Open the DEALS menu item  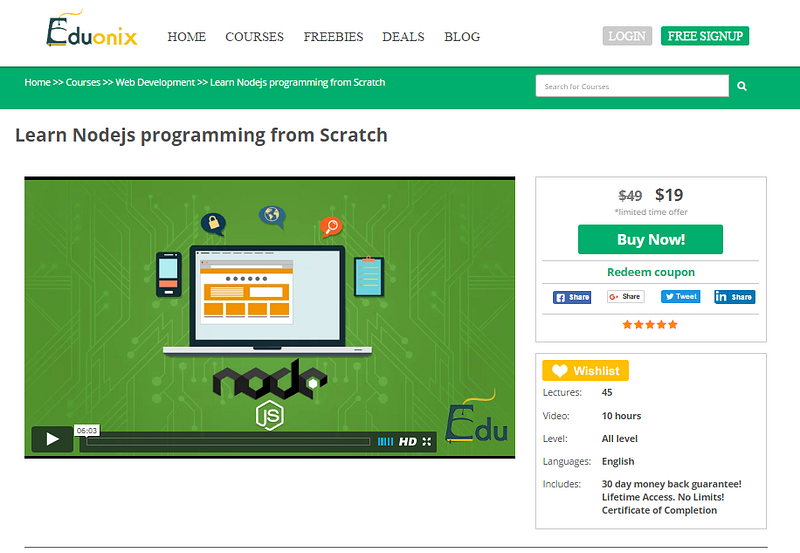tap(403, 37)
